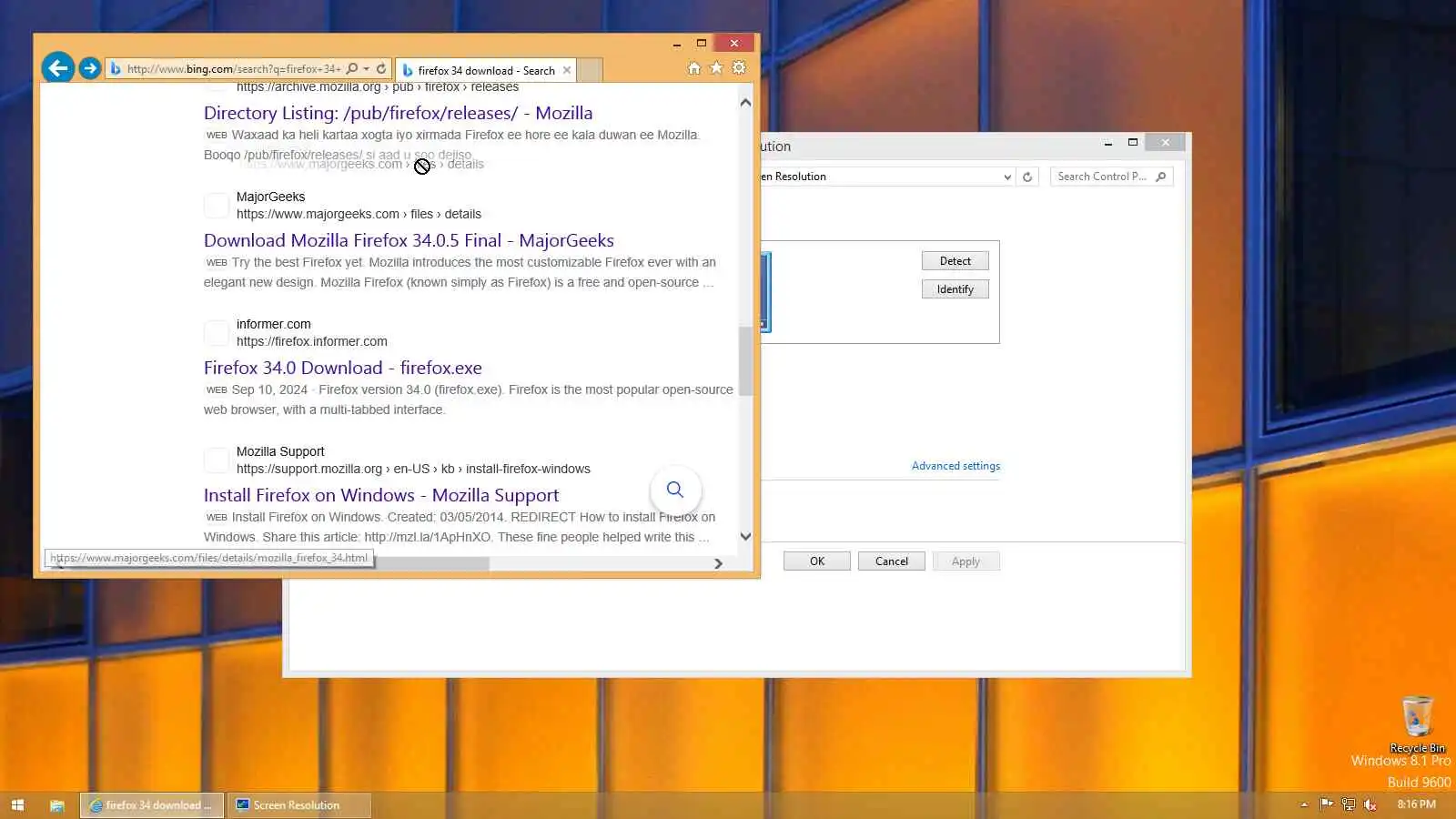1456x819 pixels.
Task: Click the support.mozilla.org install-firefox-windows URL text
Action: click(413, 469)
